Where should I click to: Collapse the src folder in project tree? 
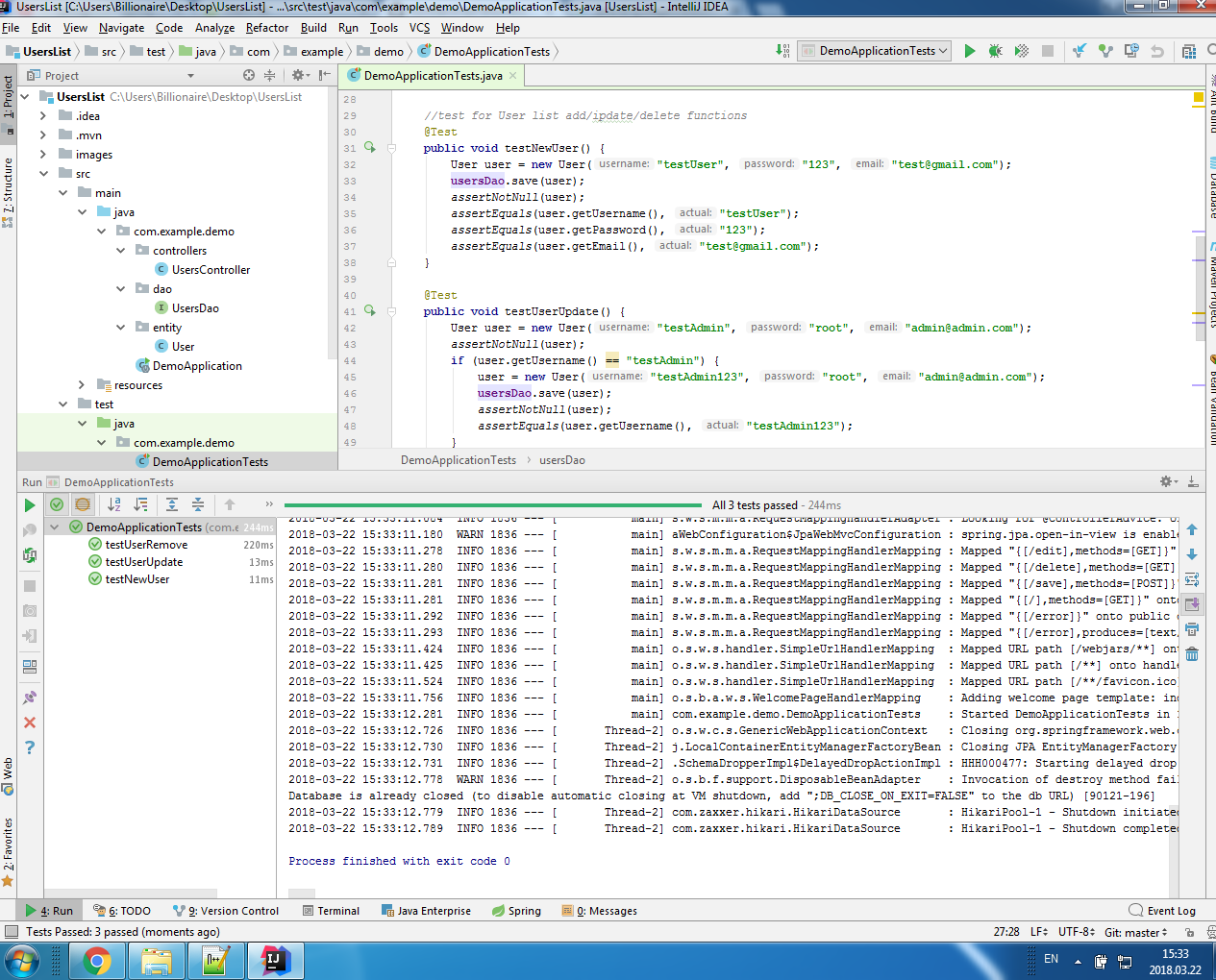pos(43,174)
